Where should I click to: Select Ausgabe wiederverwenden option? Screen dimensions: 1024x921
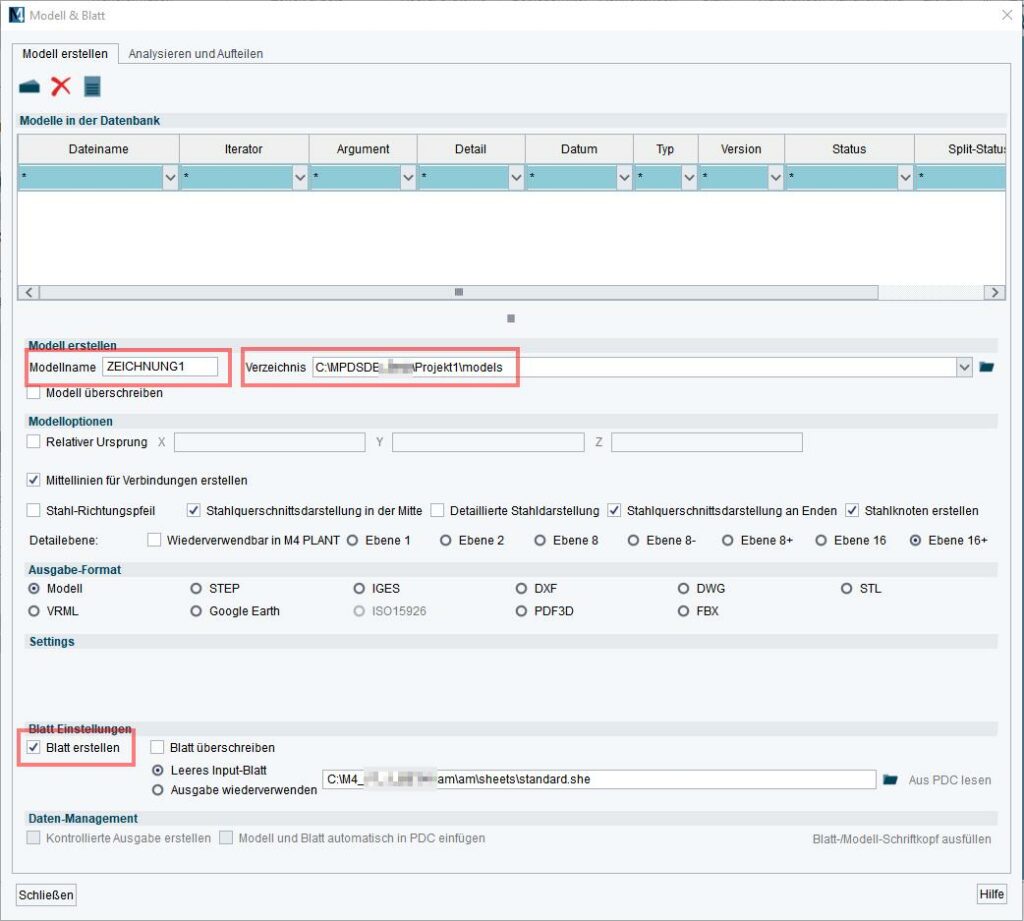(157, 790)
